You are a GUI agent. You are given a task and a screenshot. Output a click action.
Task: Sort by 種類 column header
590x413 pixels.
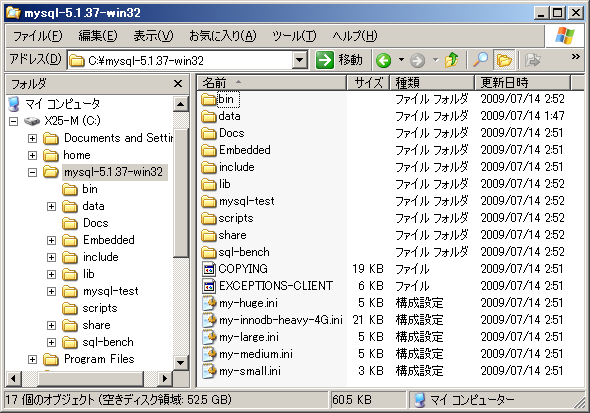(432, 82)
